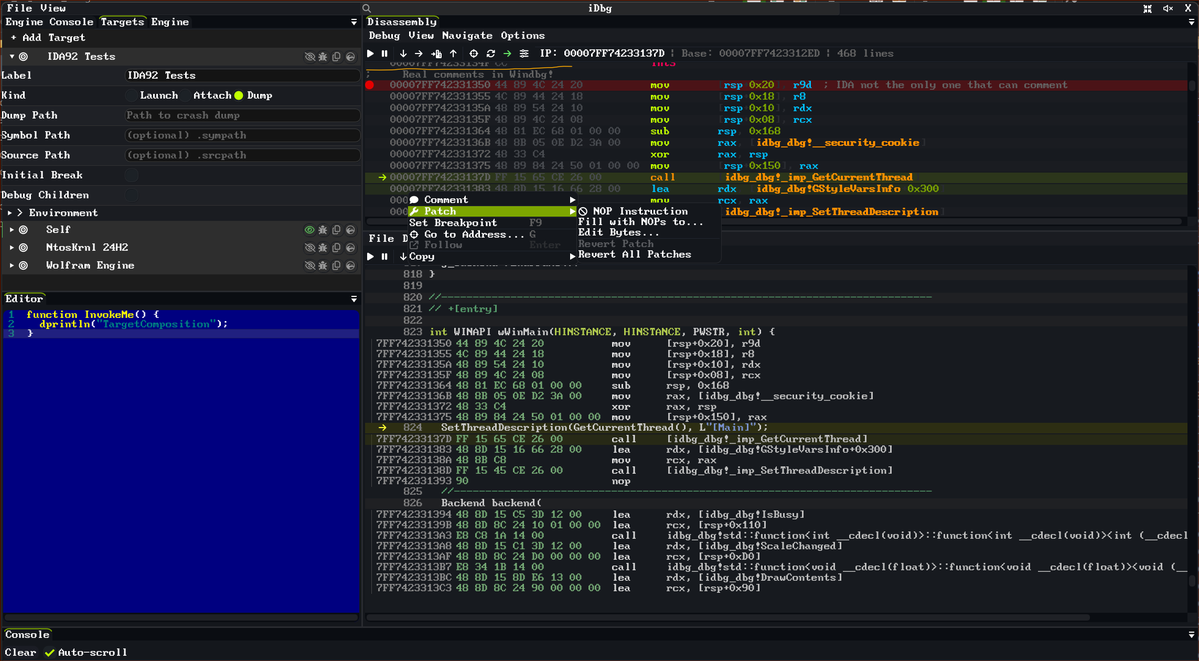Click the bug debug icon on Self row

tap(323, 230)
